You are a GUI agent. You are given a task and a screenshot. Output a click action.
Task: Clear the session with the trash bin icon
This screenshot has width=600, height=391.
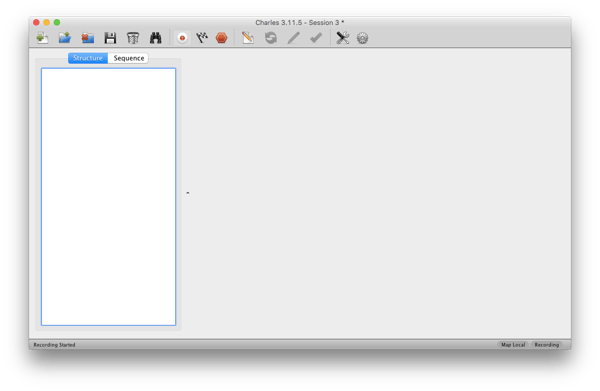pyautogui.click(x=133, y=38)
